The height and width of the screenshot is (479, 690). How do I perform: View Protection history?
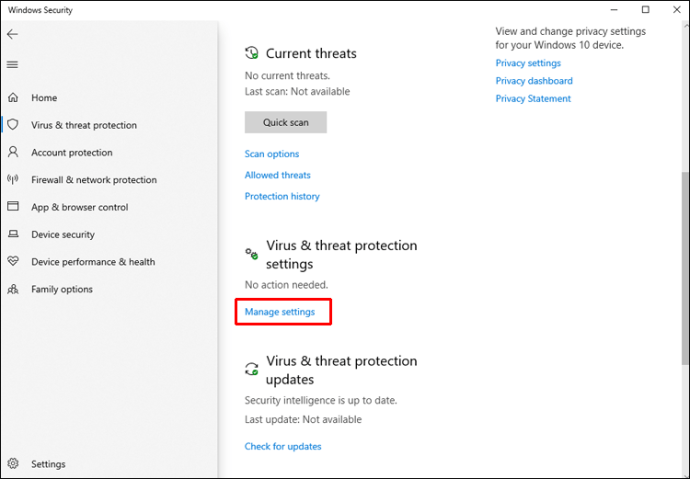tap(282, 196)
